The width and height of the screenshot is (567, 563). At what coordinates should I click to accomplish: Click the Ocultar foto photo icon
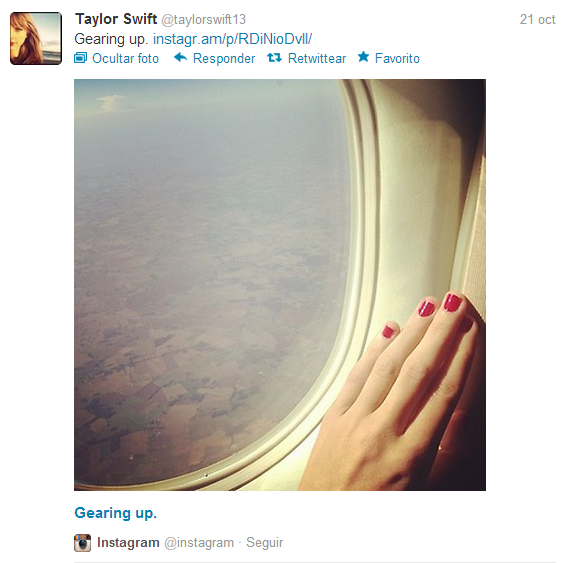coord(80,58)
